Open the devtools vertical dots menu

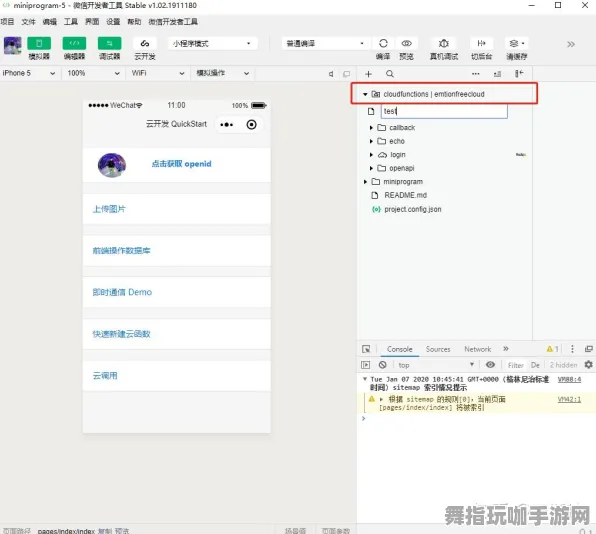pyautogui.click(x=572, y=349)
